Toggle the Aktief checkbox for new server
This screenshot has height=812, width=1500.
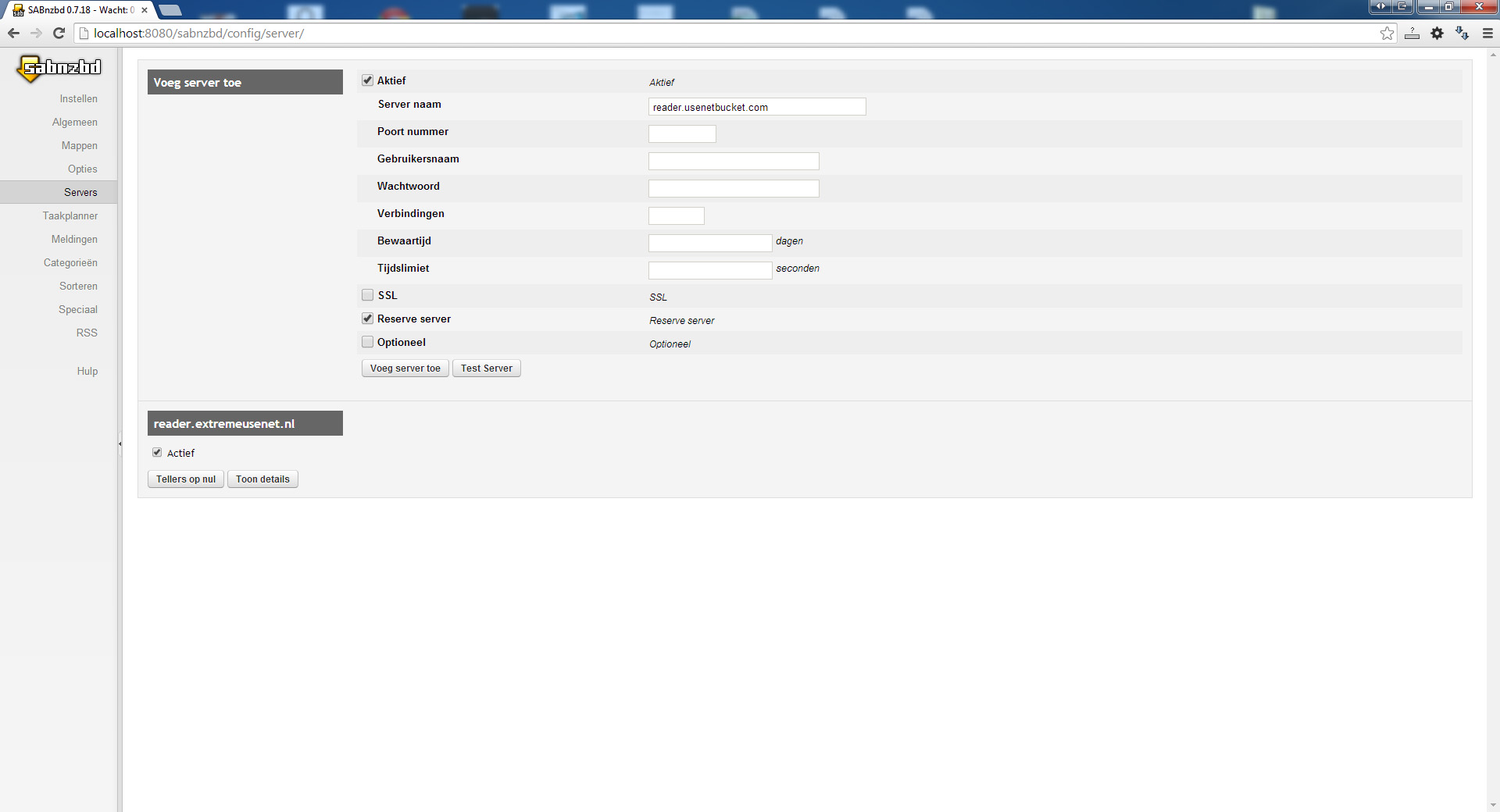point(367,80)
